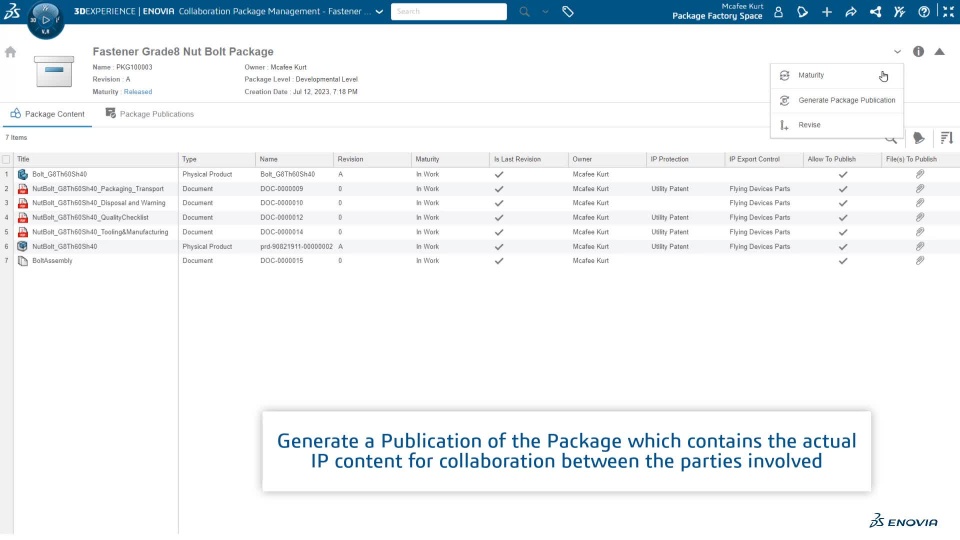
Task: Click the NutBolt_G8Th60Sh40 physical product icon
Action: [x=23, y=247]
